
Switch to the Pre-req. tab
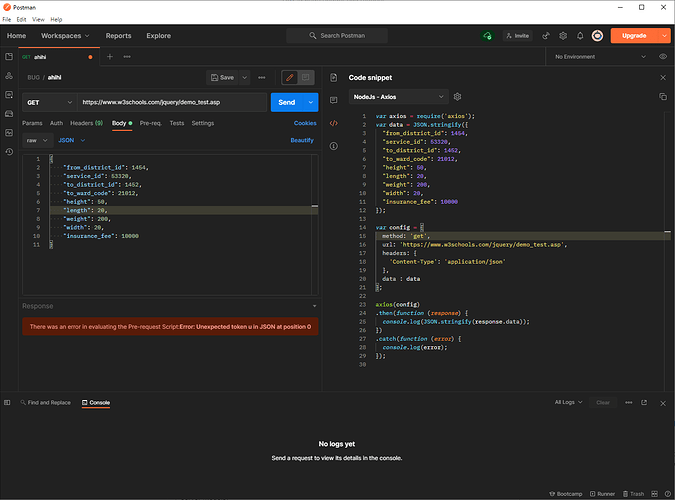click(x=151, y=123)
